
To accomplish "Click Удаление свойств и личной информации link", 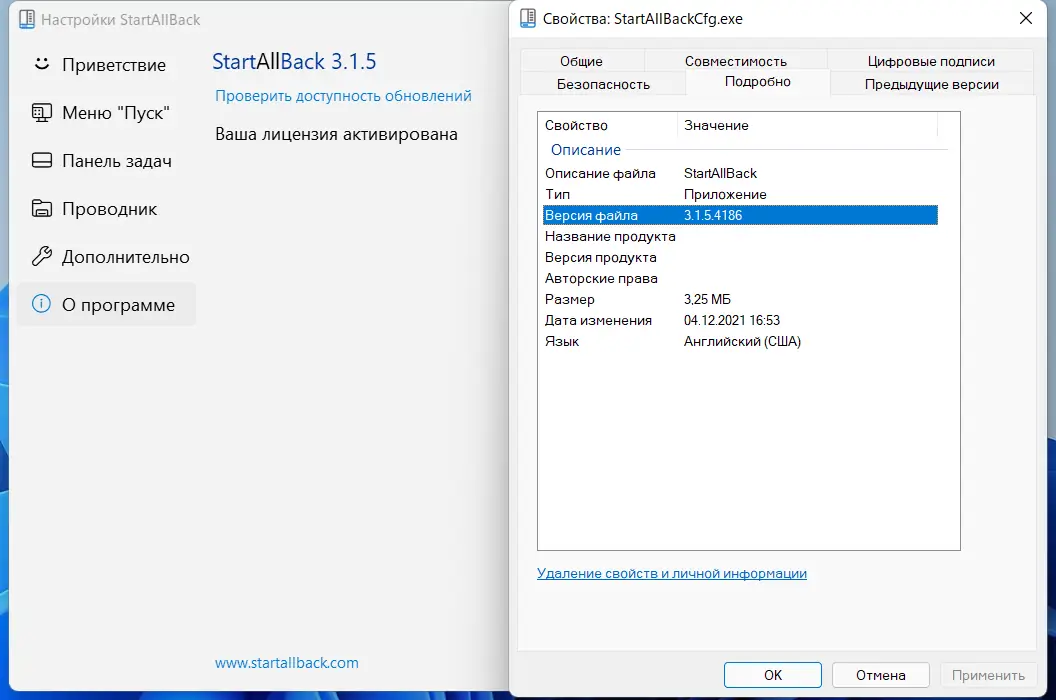I will click(671, 573).
